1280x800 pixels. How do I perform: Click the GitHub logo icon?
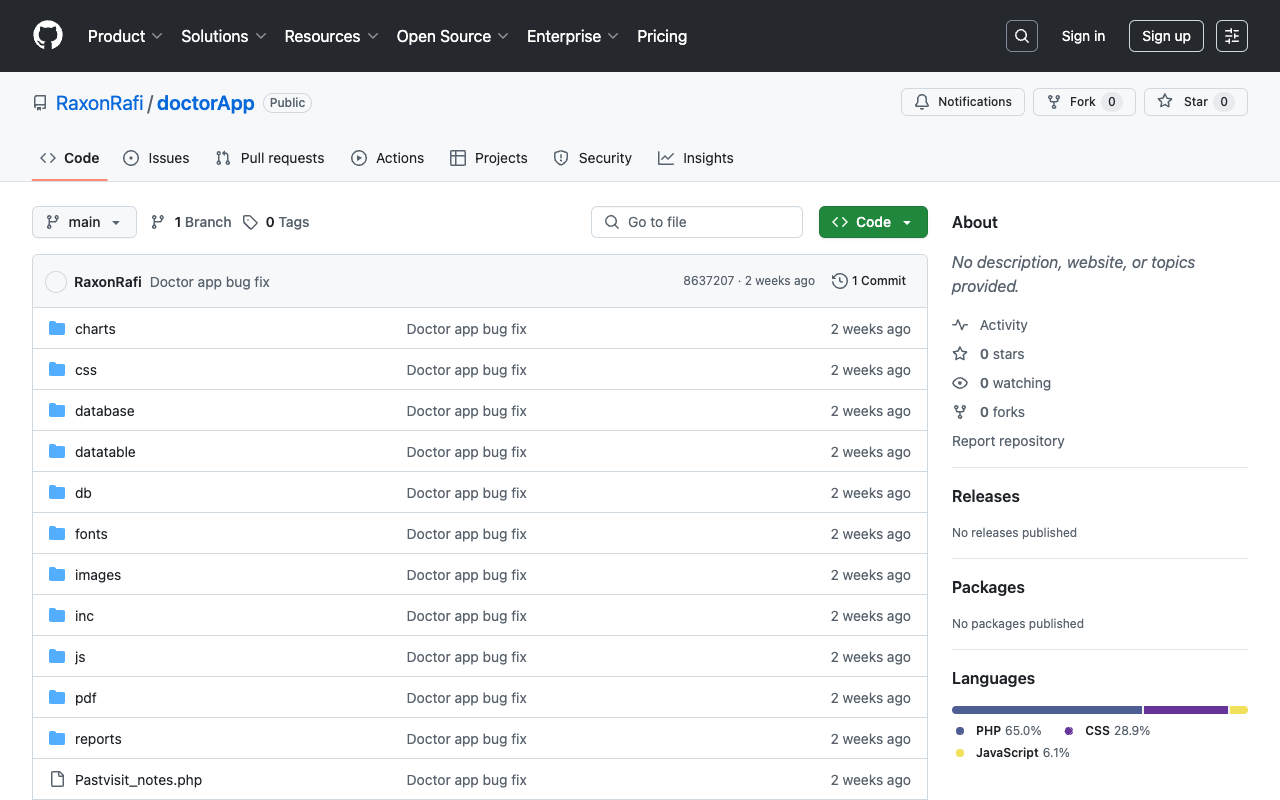coord(48,36)
